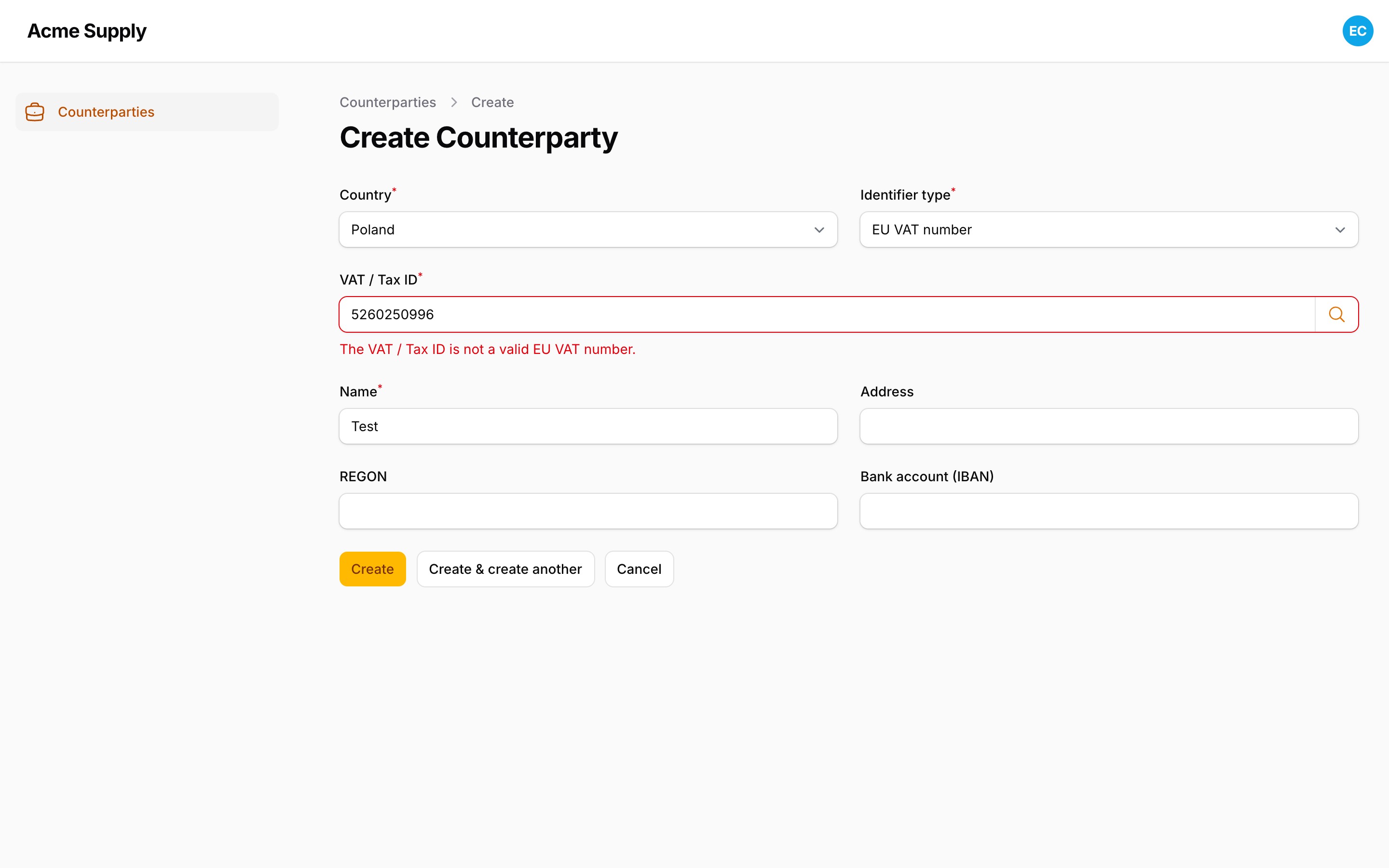Focus the Name input field

point(588,426)
